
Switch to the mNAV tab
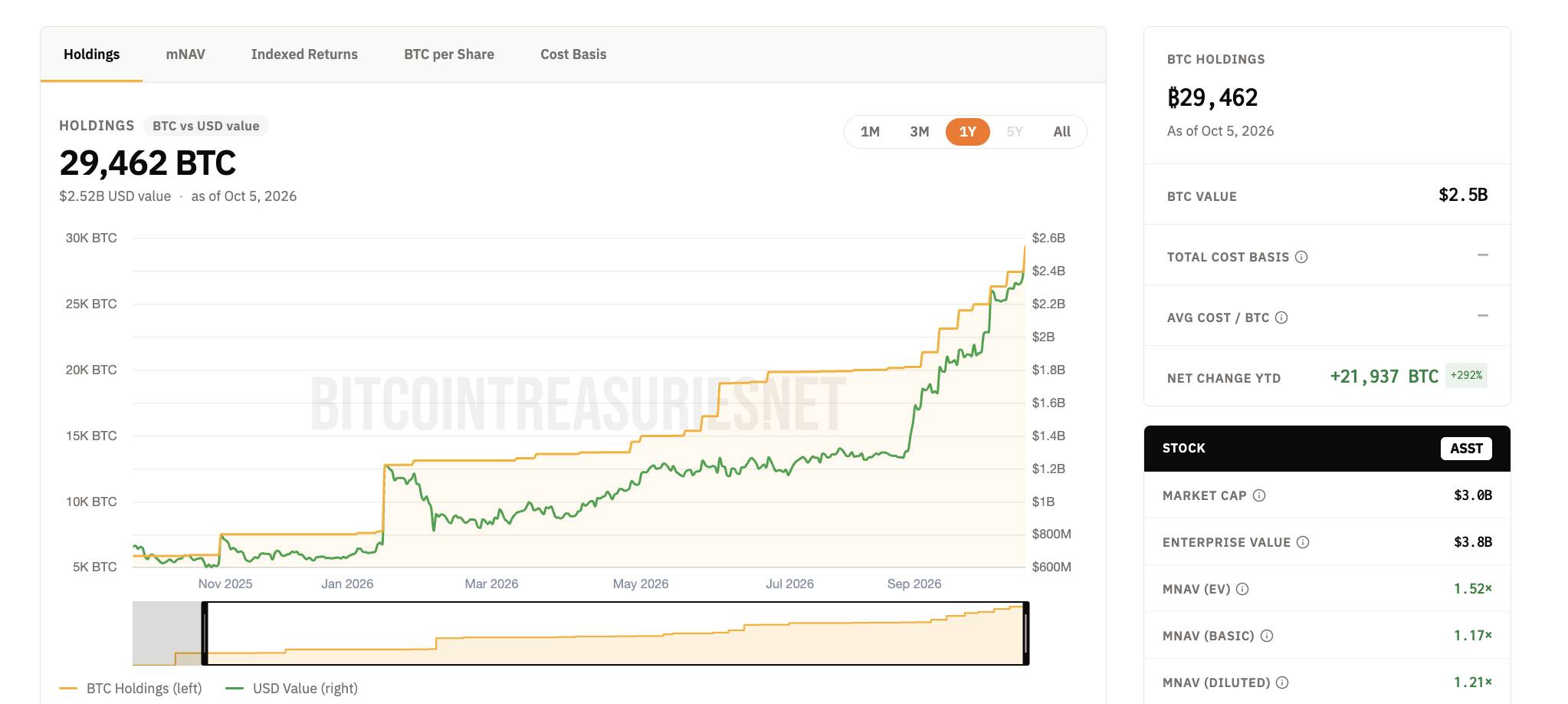point(185,54)
